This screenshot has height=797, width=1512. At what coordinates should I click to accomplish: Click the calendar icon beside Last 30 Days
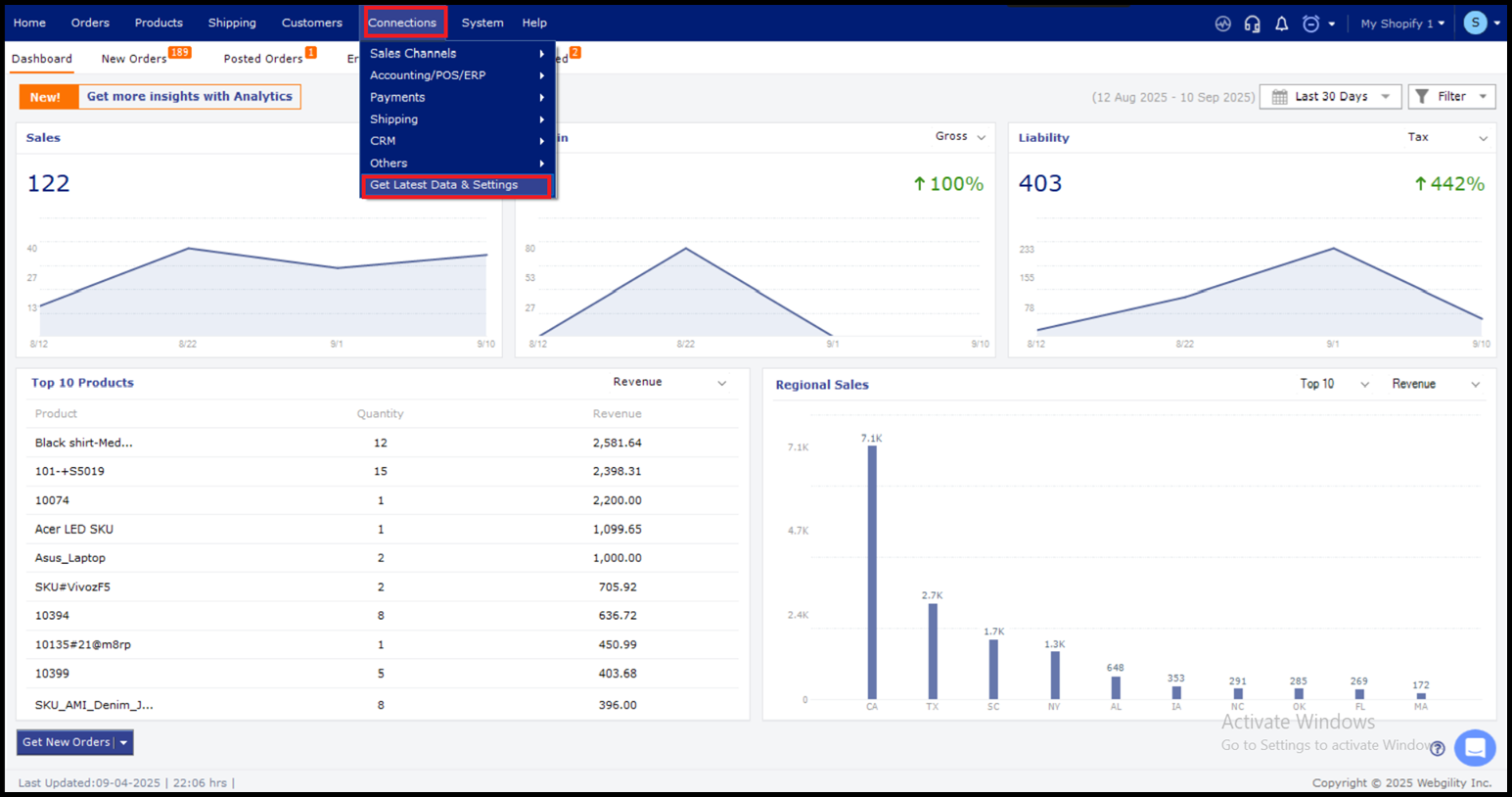coord(1279,97)
